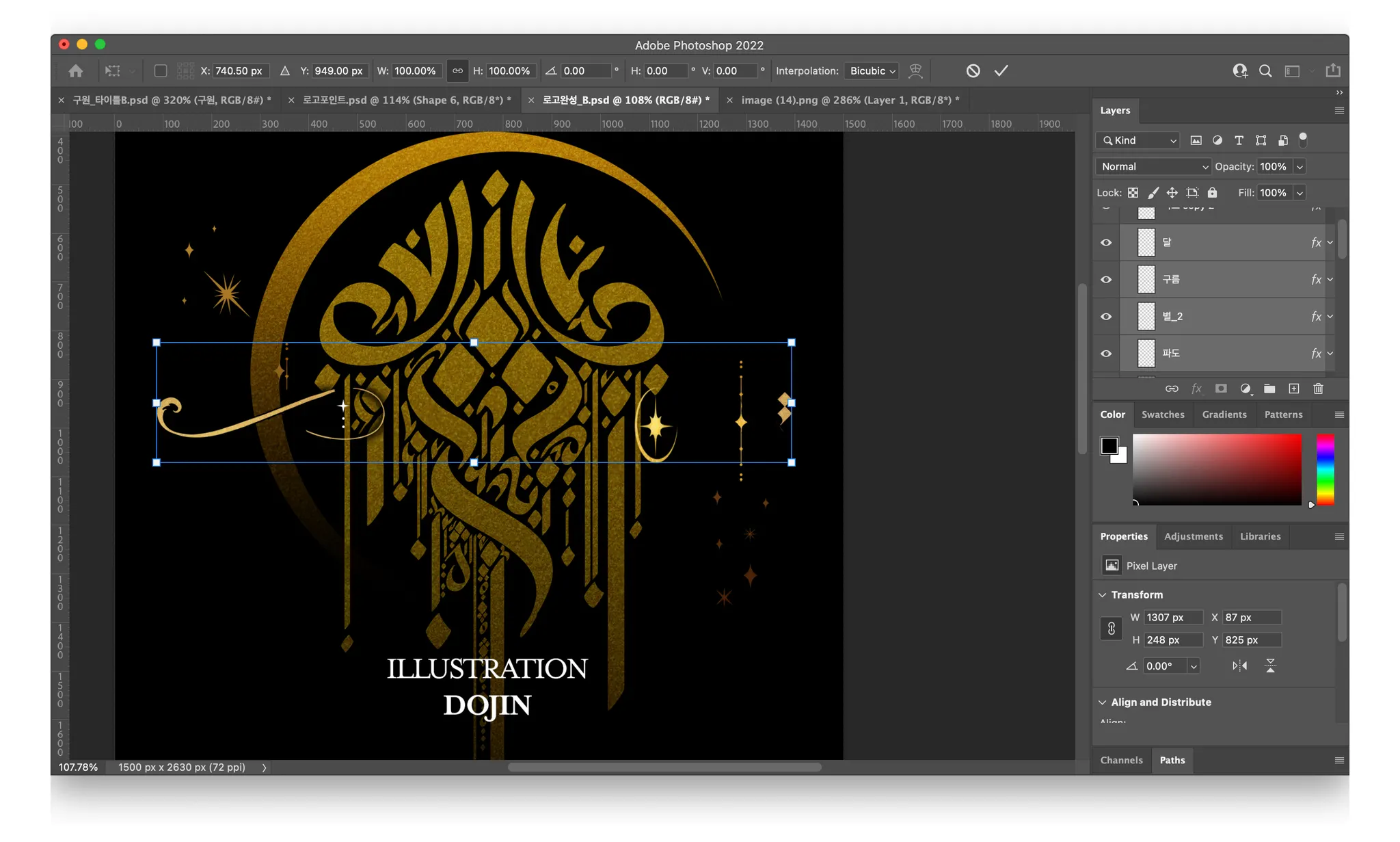
Task: Open the Interpolation Bicubic dropdown
Action: pos(872,70)
